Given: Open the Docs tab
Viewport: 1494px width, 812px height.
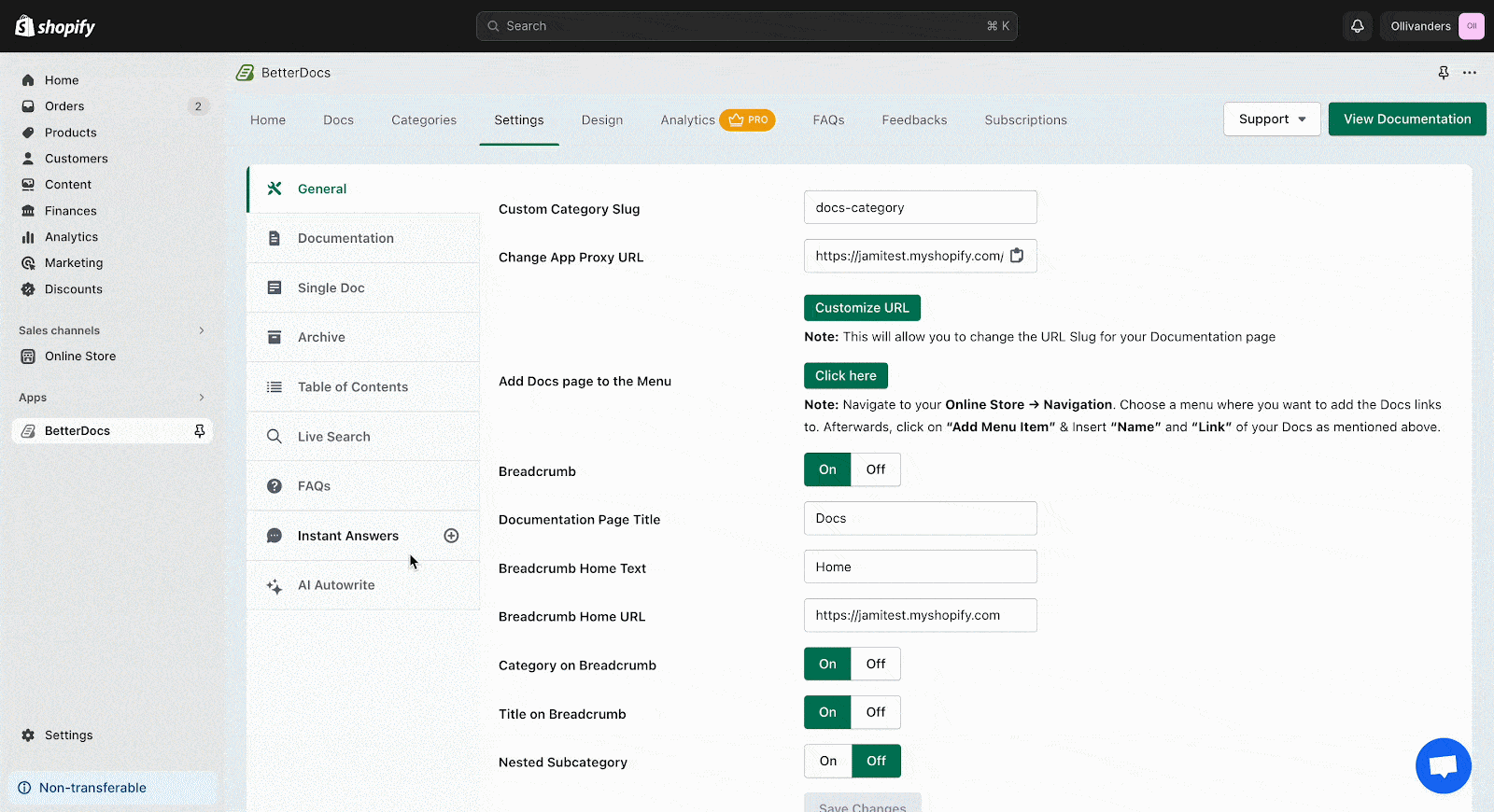Looking at the screenshot, I should (x=338, y=120).
